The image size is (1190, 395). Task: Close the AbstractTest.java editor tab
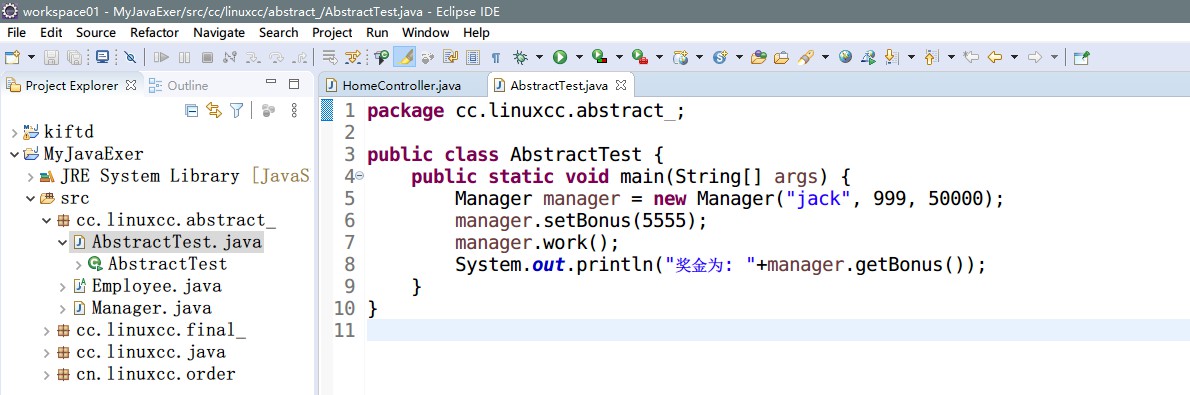(620, 85)
